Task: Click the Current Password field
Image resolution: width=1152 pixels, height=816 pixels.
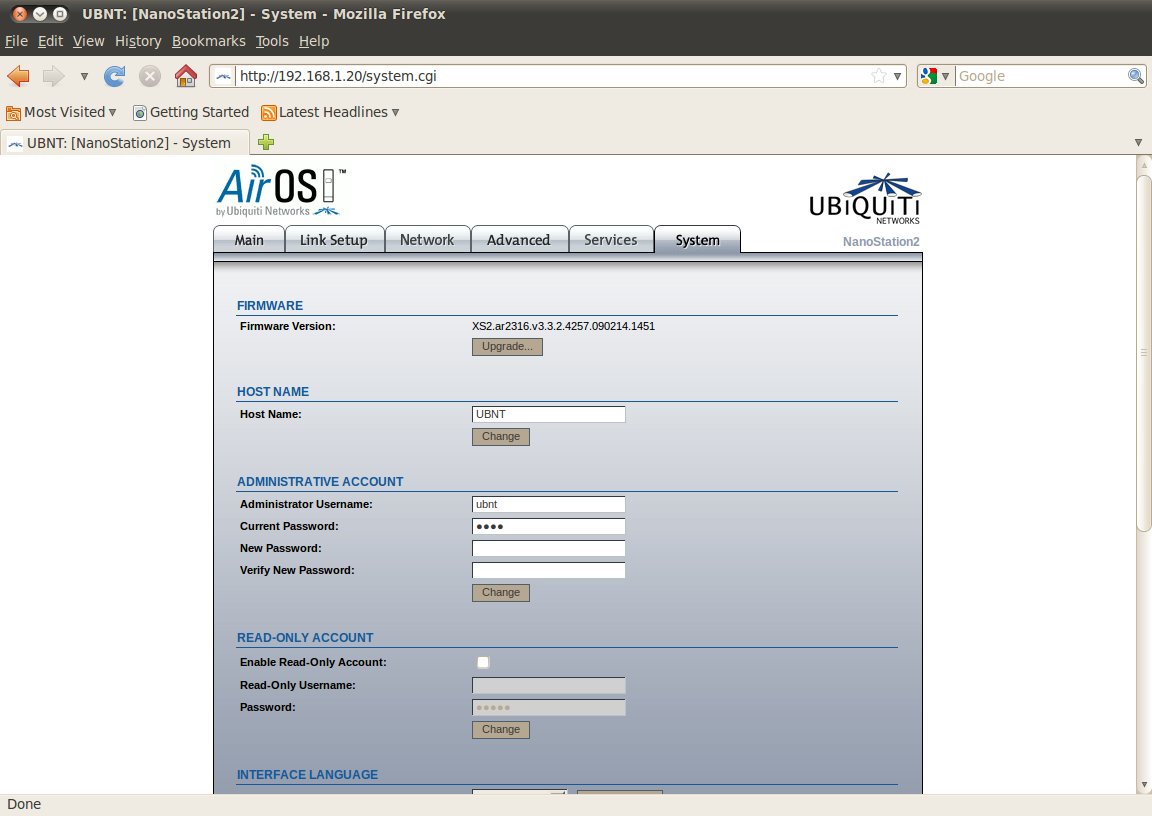Action: click(x=548, y=527)
